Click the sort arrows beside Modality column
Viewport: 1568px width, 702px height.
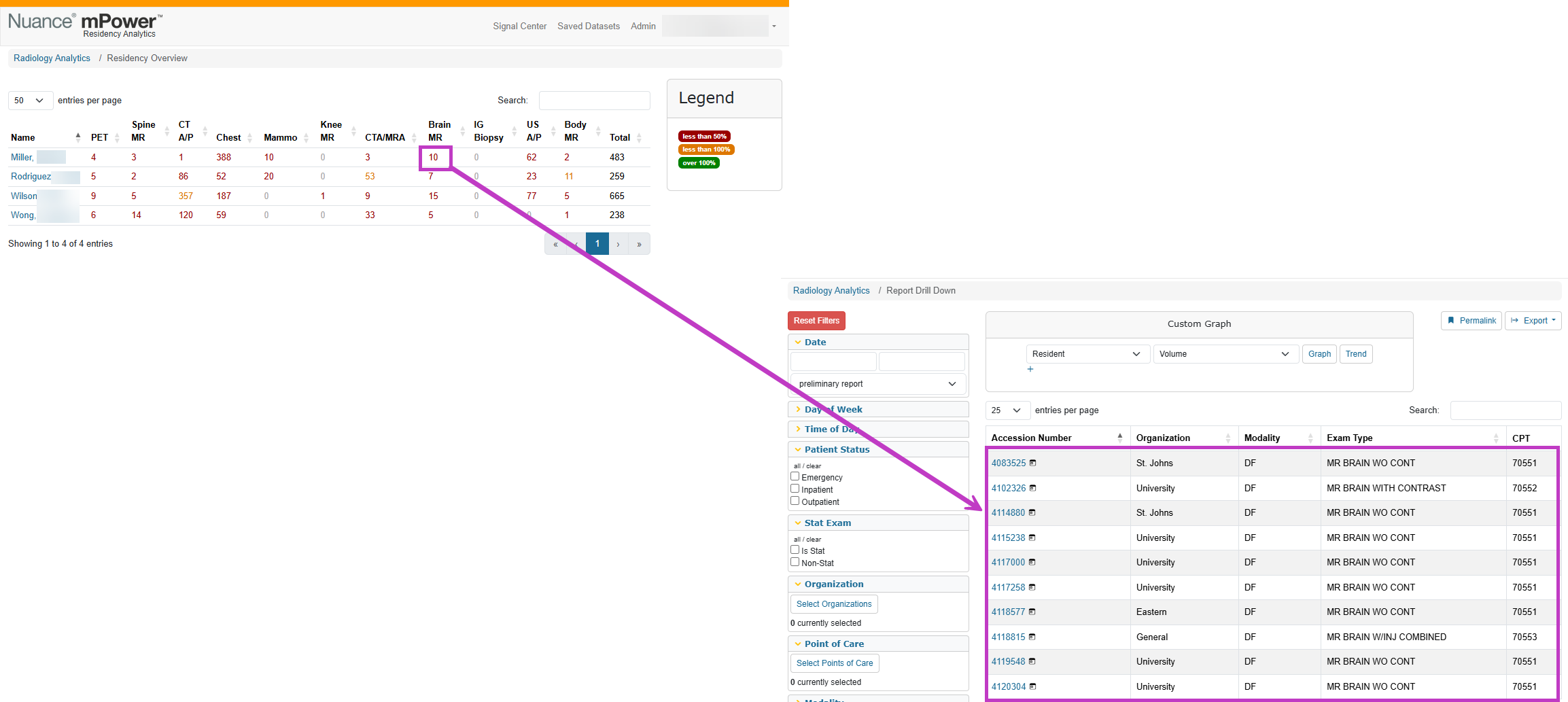coord(1310,438)
